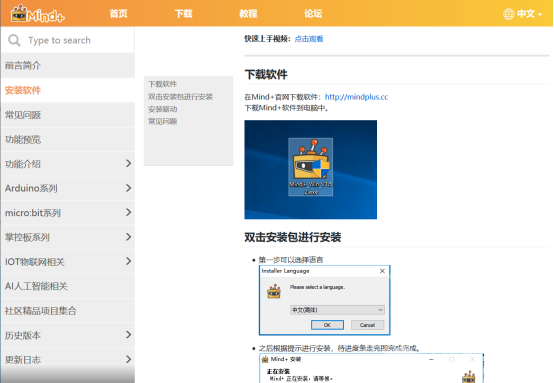Jump to 安装驱动 in page outline
This screenshot has width=554, height=383.
(162, 109)
